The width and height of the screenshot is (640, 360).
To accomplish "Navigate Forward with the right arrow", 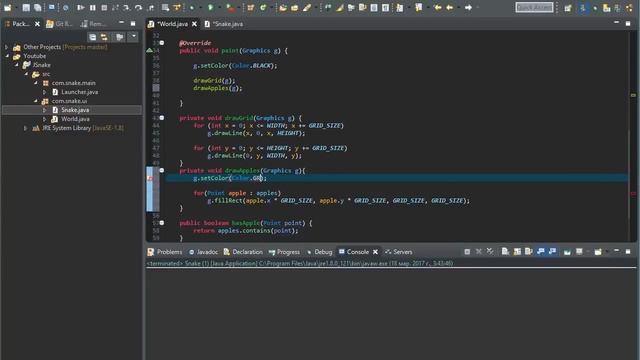I will coord(468,7).
